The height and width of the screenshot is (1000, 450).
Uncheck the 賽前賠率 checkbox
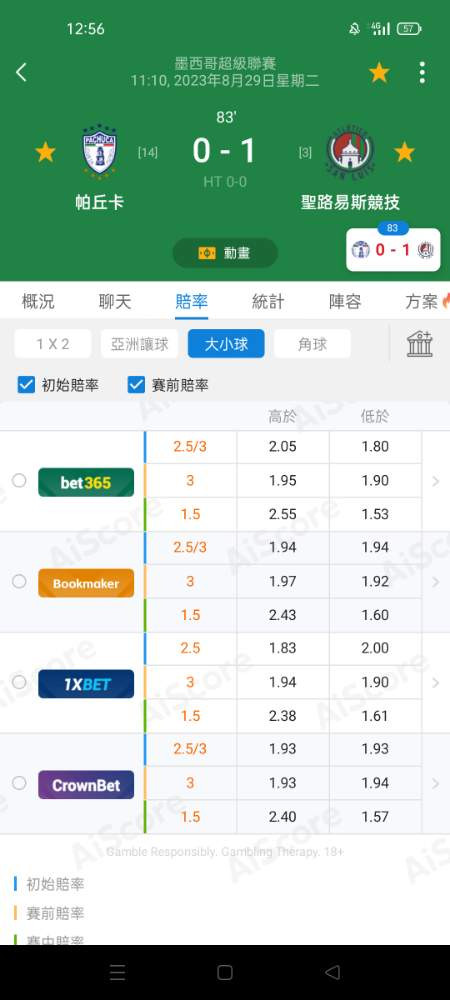coord(136,385)
